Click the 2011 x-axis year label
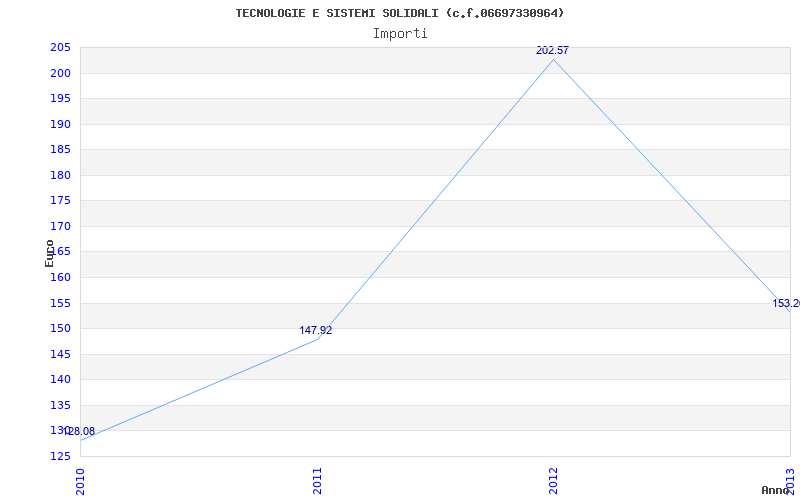 click(317, 480)
